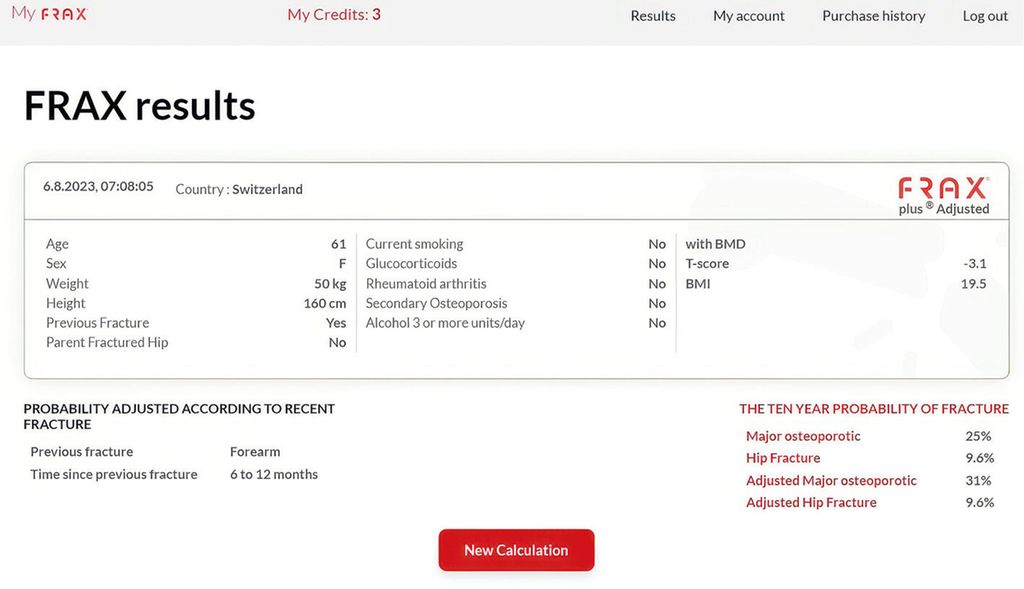Click the T-score value -3.1
Image resolution: width=1024 pixels, height=589 pixels.
(x=975, y=264)
